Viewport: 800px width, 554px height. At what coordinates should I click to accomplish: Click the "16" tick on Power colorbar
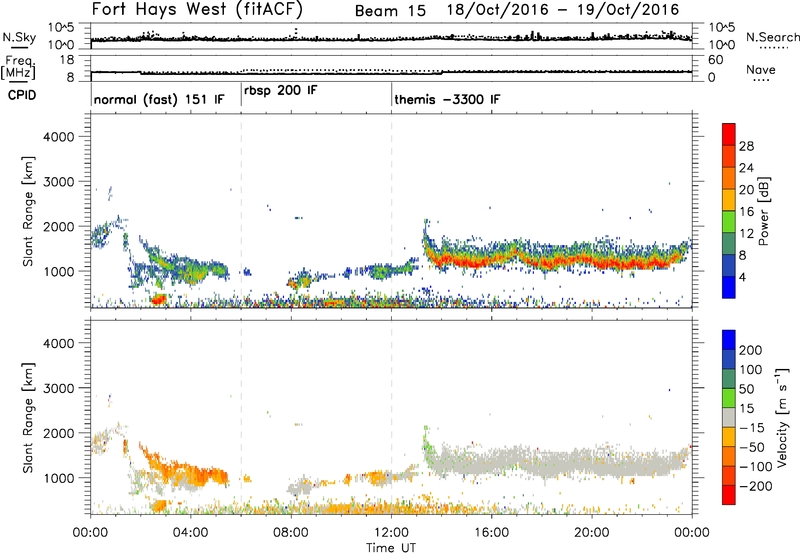click(746, 212)
